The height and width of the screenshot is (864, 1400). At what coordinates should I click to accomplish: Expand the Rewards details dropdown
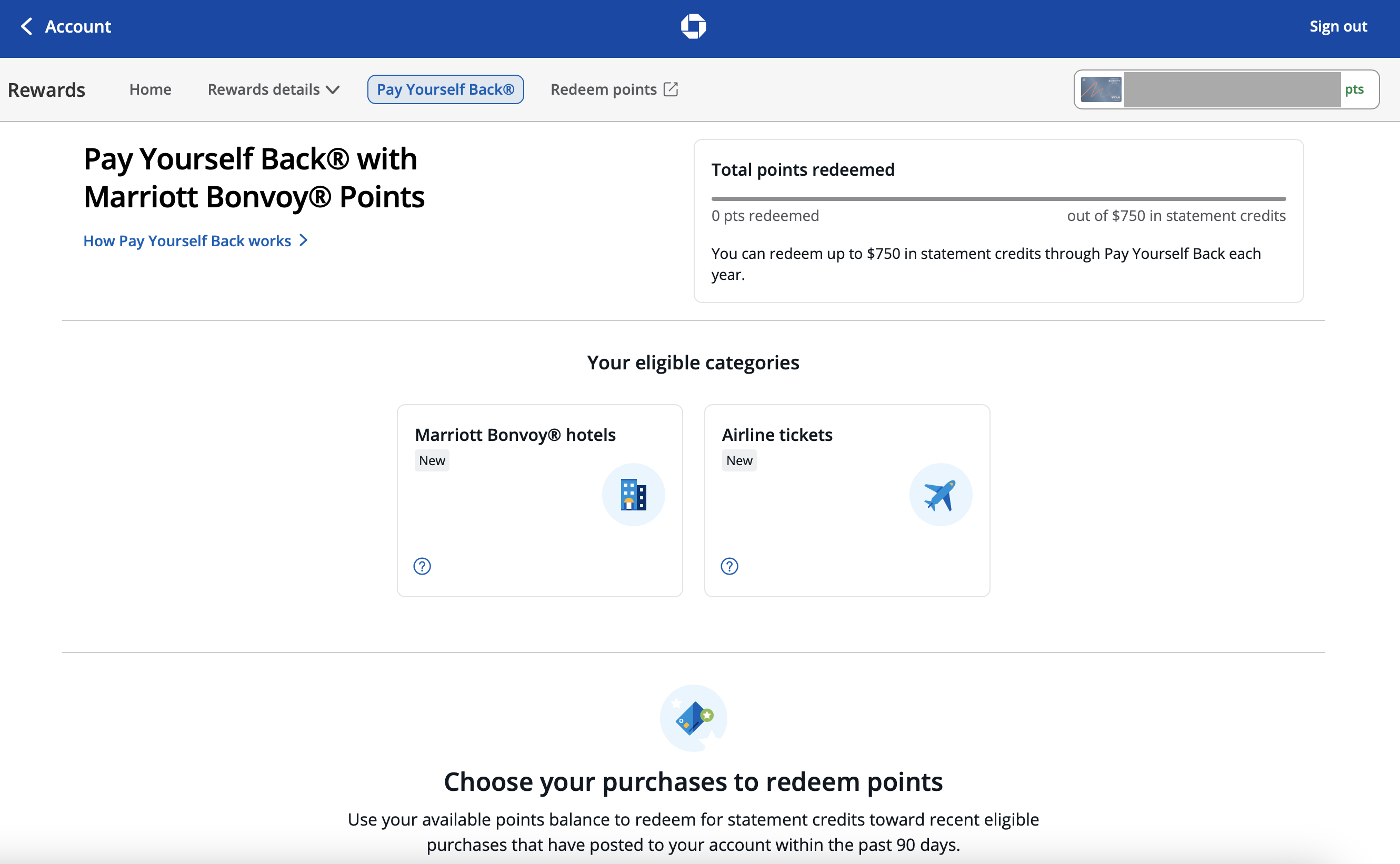point(274,89)
